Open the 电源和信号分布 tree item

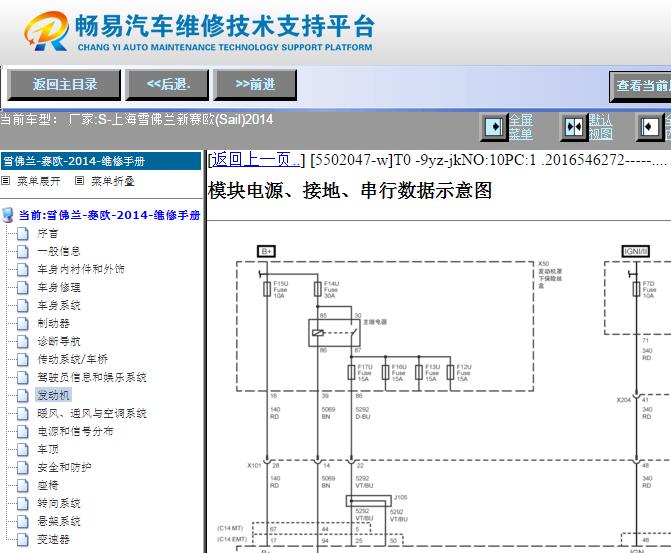click(75, 431)
